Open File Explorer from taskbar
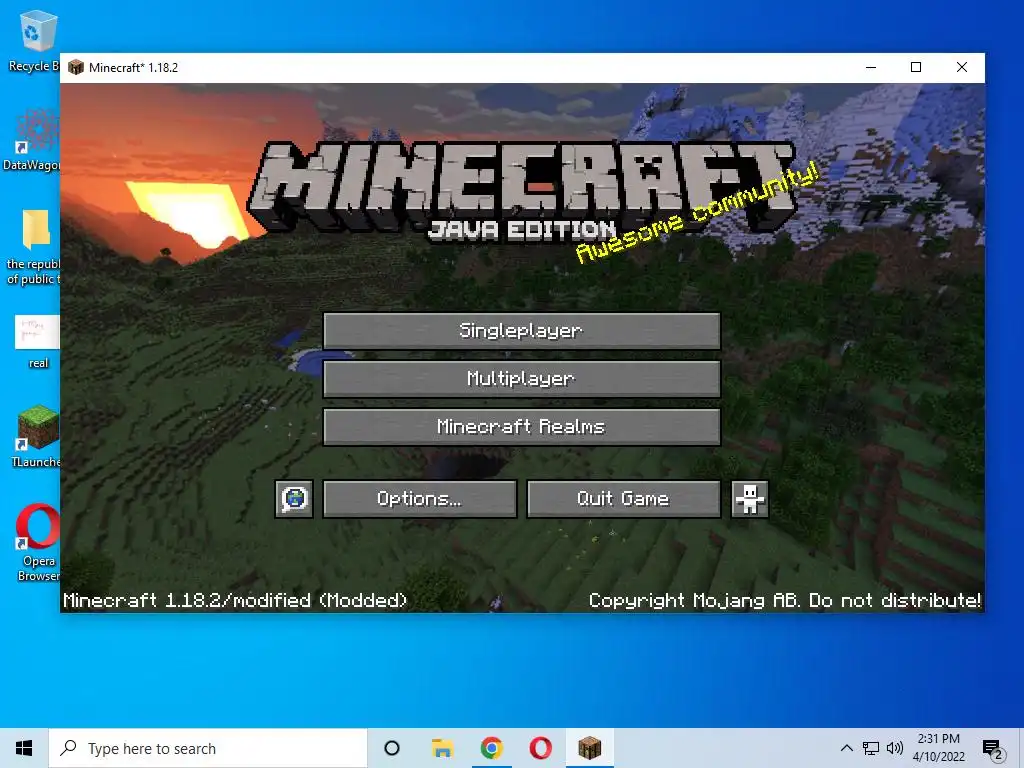This screenshot has width=1024, height=768. [442, 748]
